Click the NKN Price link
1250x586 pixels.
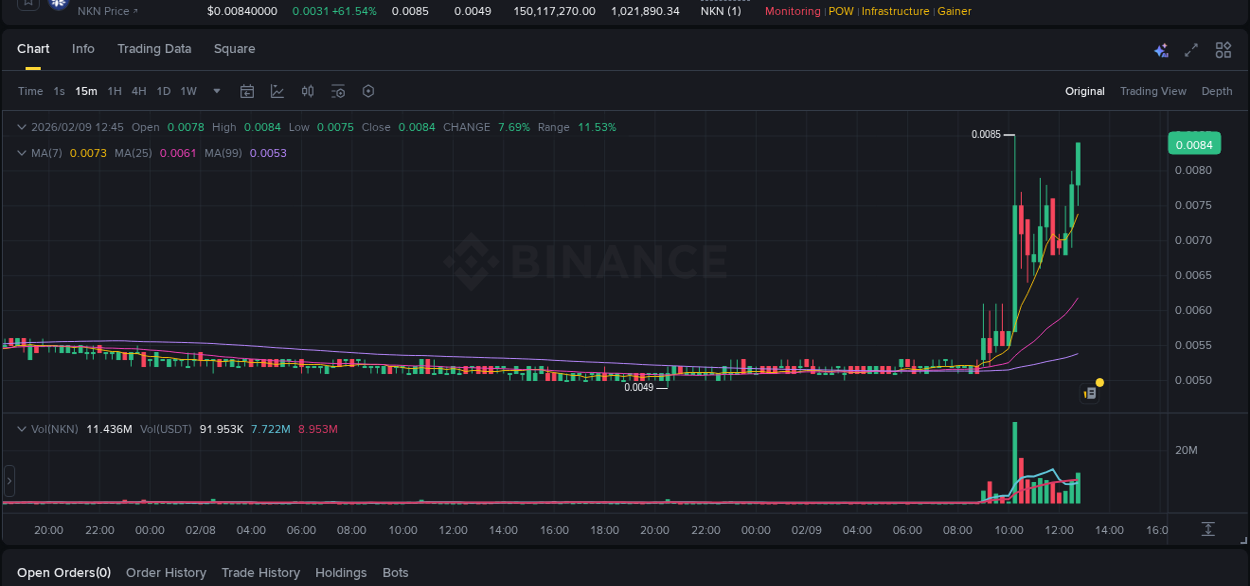[106, 11]
